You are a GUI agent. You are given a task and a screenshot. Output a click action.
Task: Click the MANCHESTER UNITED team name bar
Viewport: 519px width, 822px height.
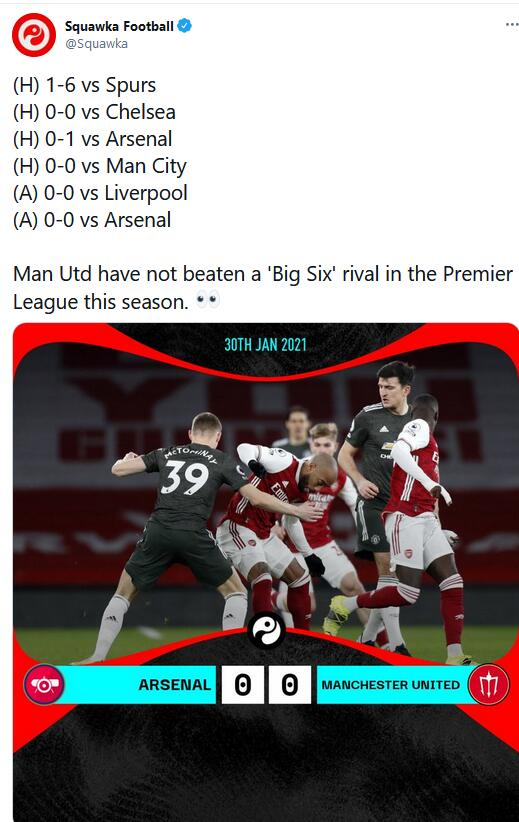point(394,685)
